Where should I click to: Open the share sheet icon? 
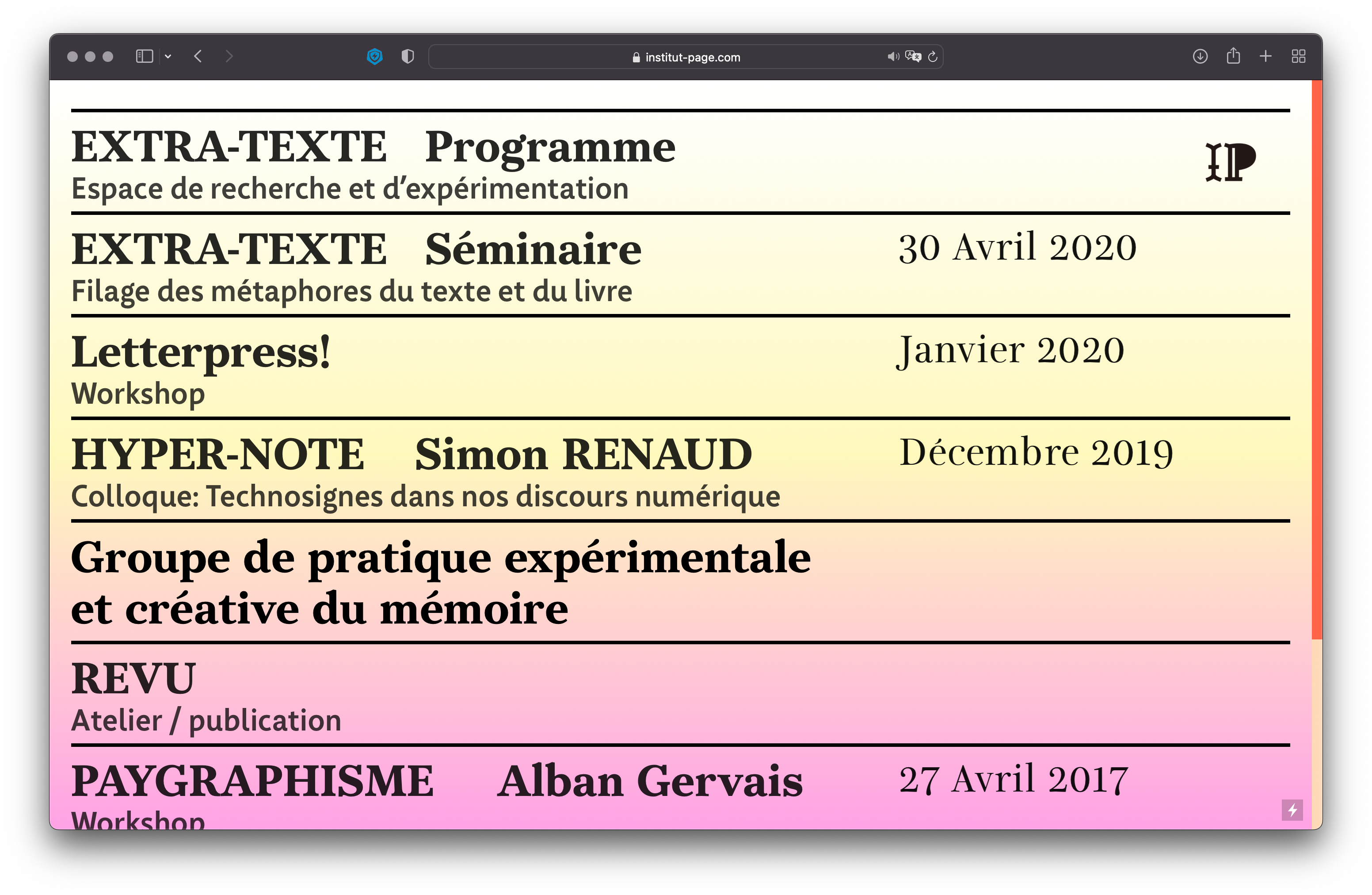1233,57
